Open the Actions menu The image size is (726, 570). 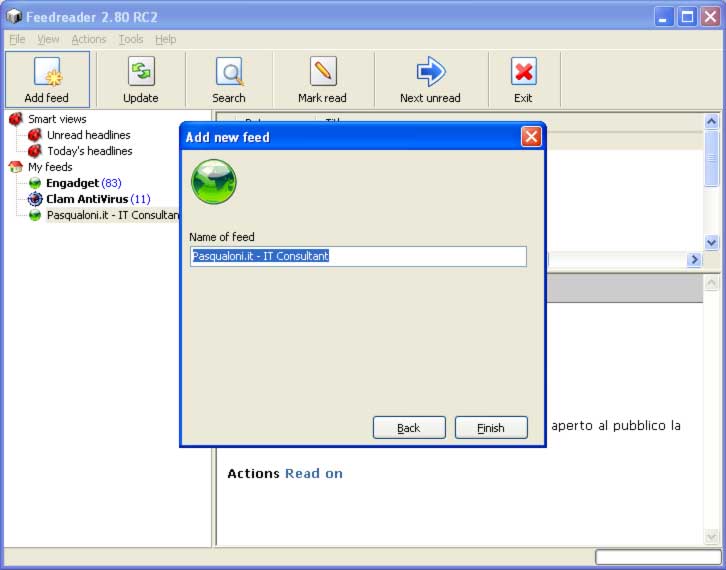[89, 39]
